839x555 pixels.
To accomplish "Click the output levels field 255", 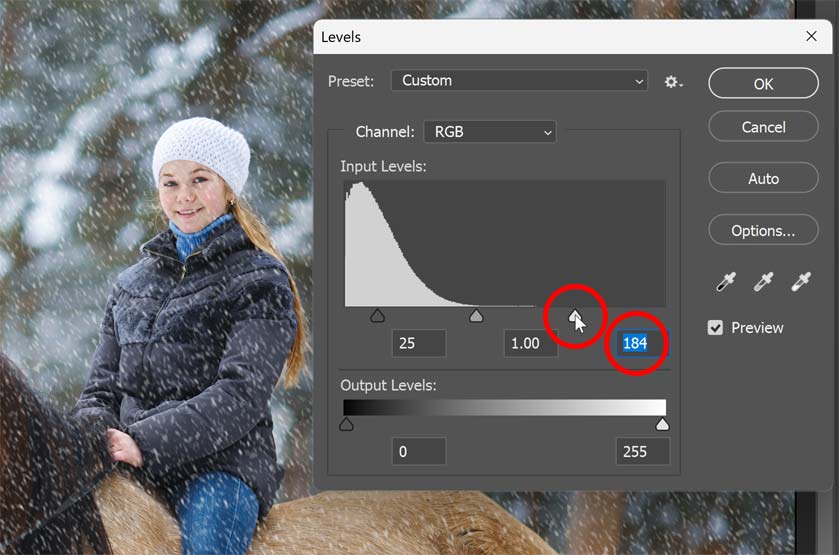I will click(642, 451).
